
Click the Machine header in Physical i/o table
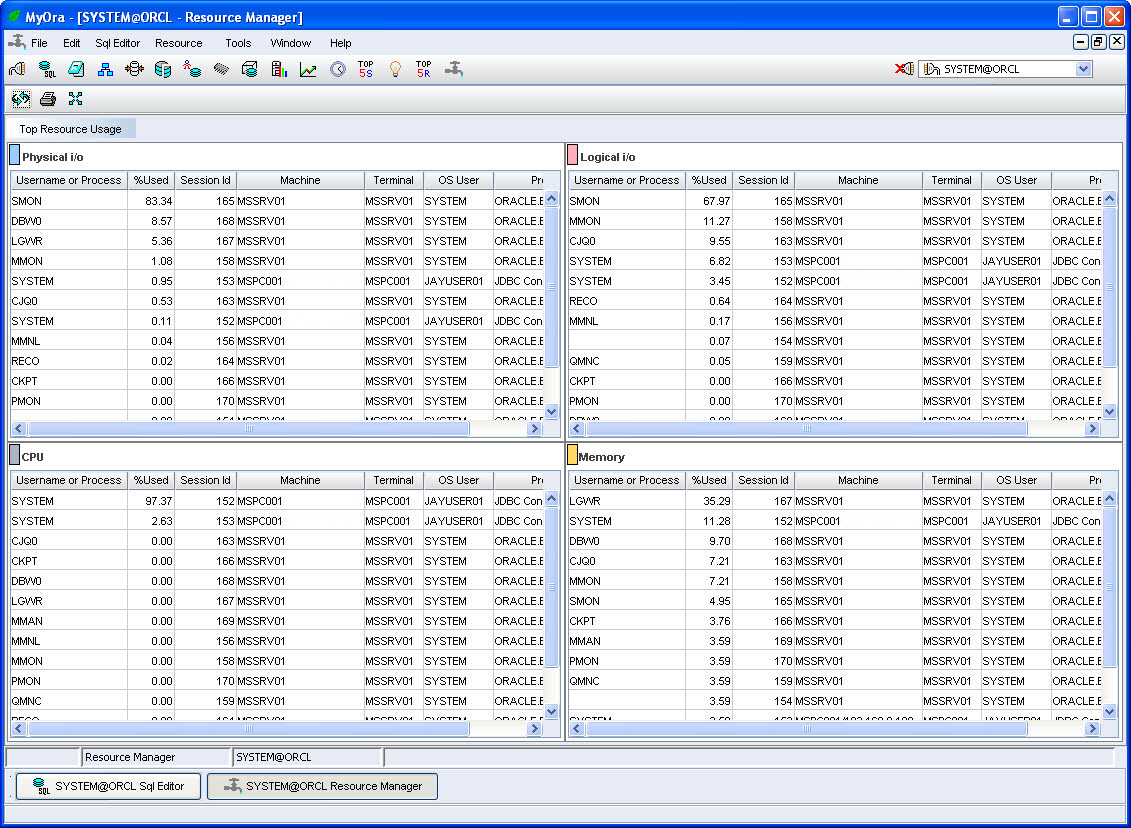(300, 180)
